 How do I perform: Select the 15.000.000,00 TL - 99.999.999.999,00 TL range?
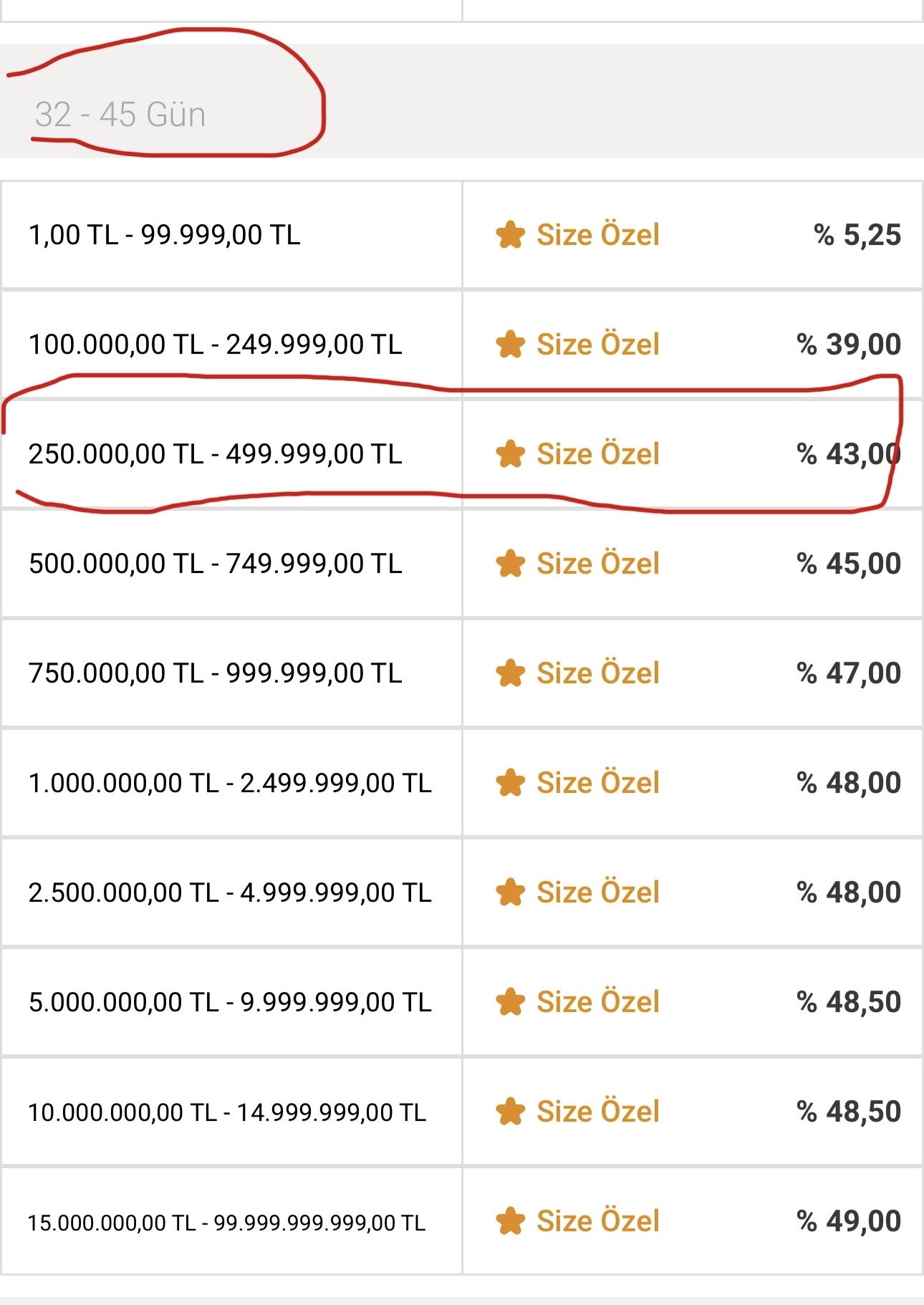point(226,1222)
